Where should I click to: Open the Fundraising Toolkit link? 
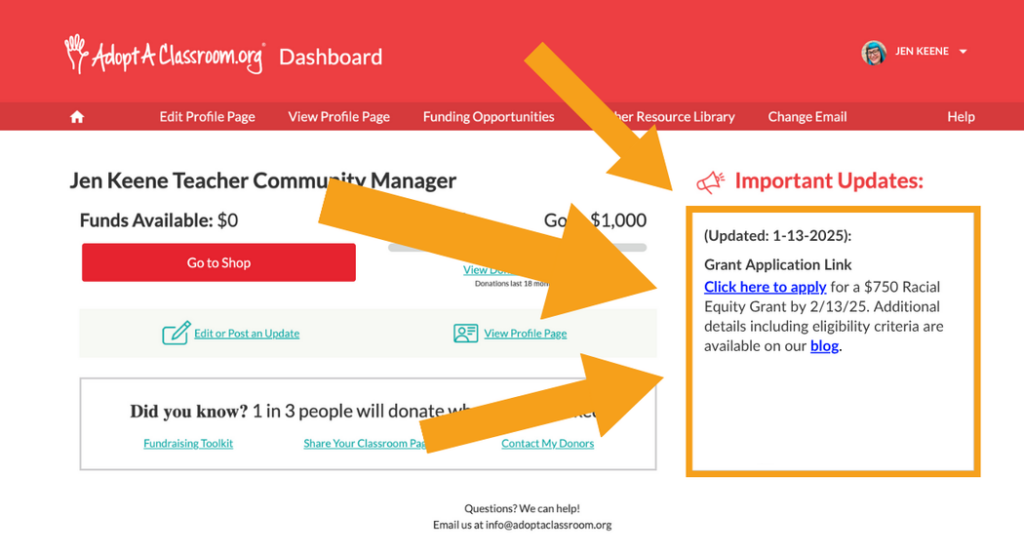tap(188, 443)
